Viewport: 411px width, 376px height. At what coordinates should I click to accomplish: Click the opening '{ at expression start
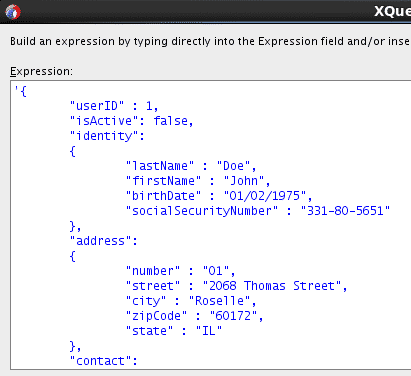pyautogui.click(x=20, y=91)
